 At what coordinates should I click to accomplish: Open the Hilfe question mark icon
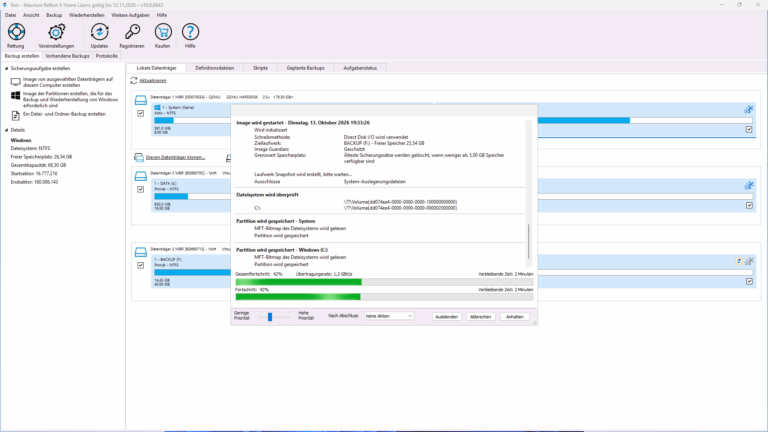190,32
